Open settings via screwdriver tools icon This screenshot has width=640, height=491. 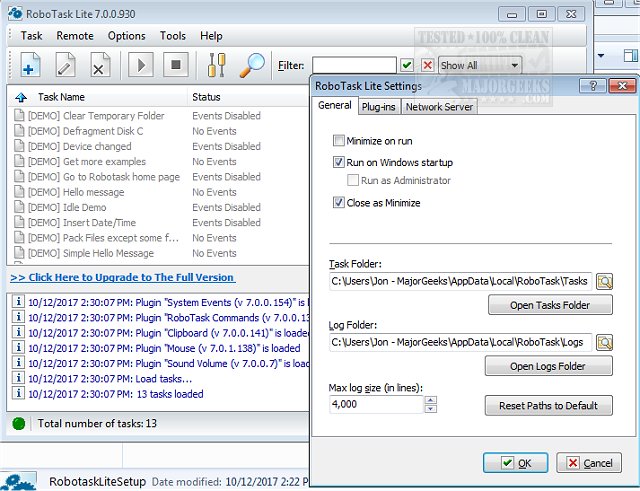(x=216, y=64)
